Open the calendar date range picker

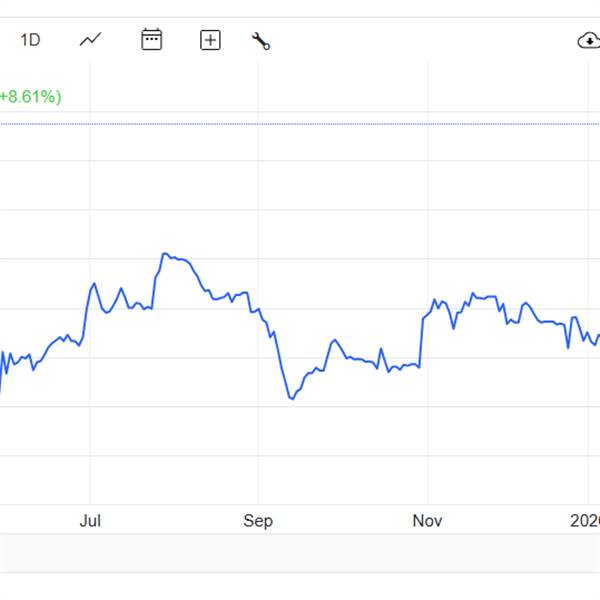152,41
